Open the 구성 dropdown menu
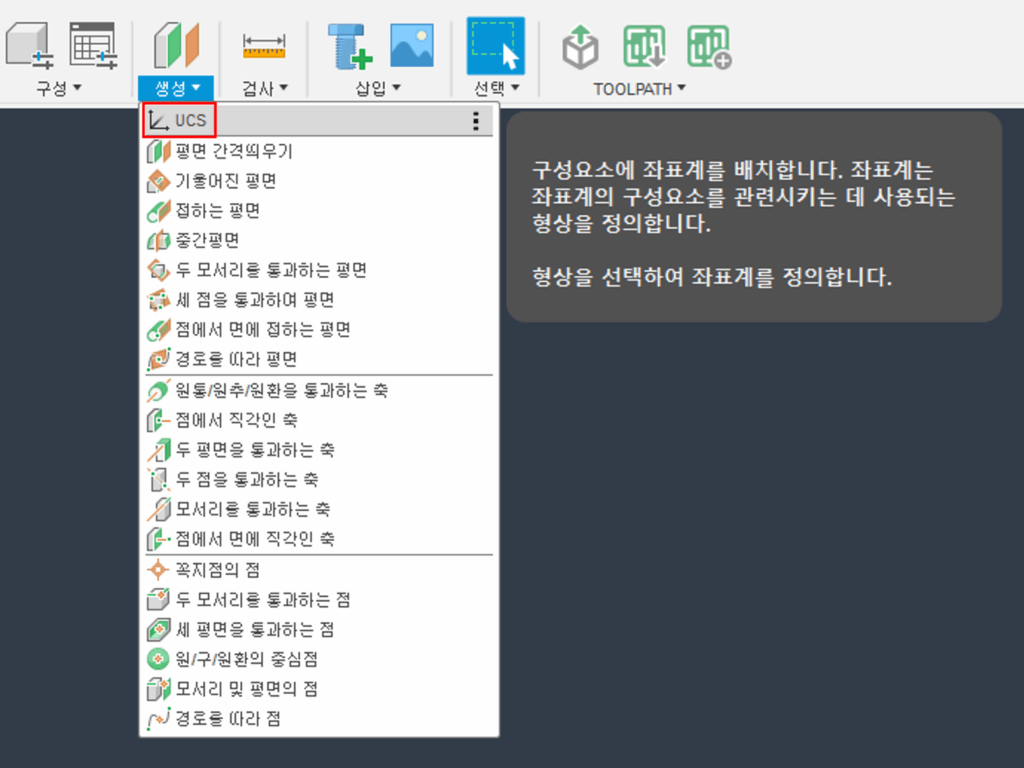 59,89
